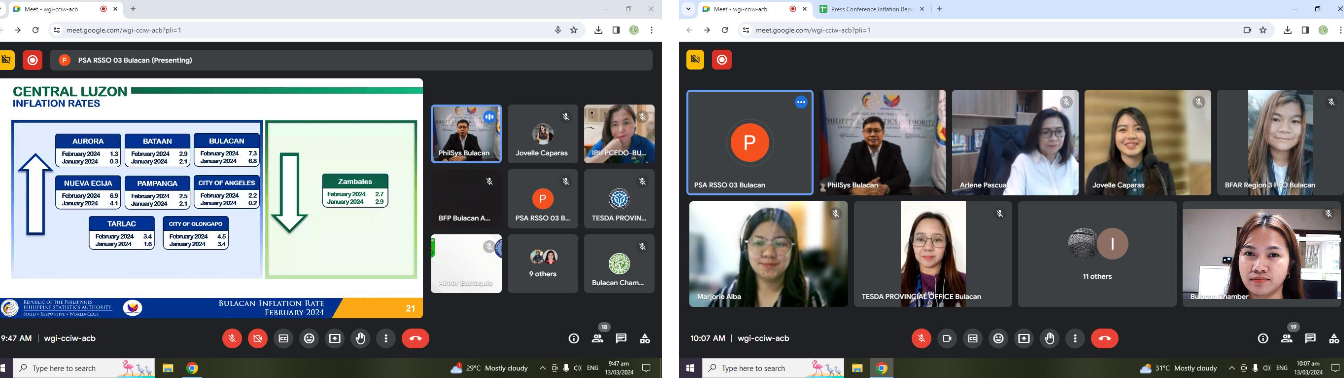
Task: Click yellow presentation icon in right Meet window
Action: coord(695,60)
